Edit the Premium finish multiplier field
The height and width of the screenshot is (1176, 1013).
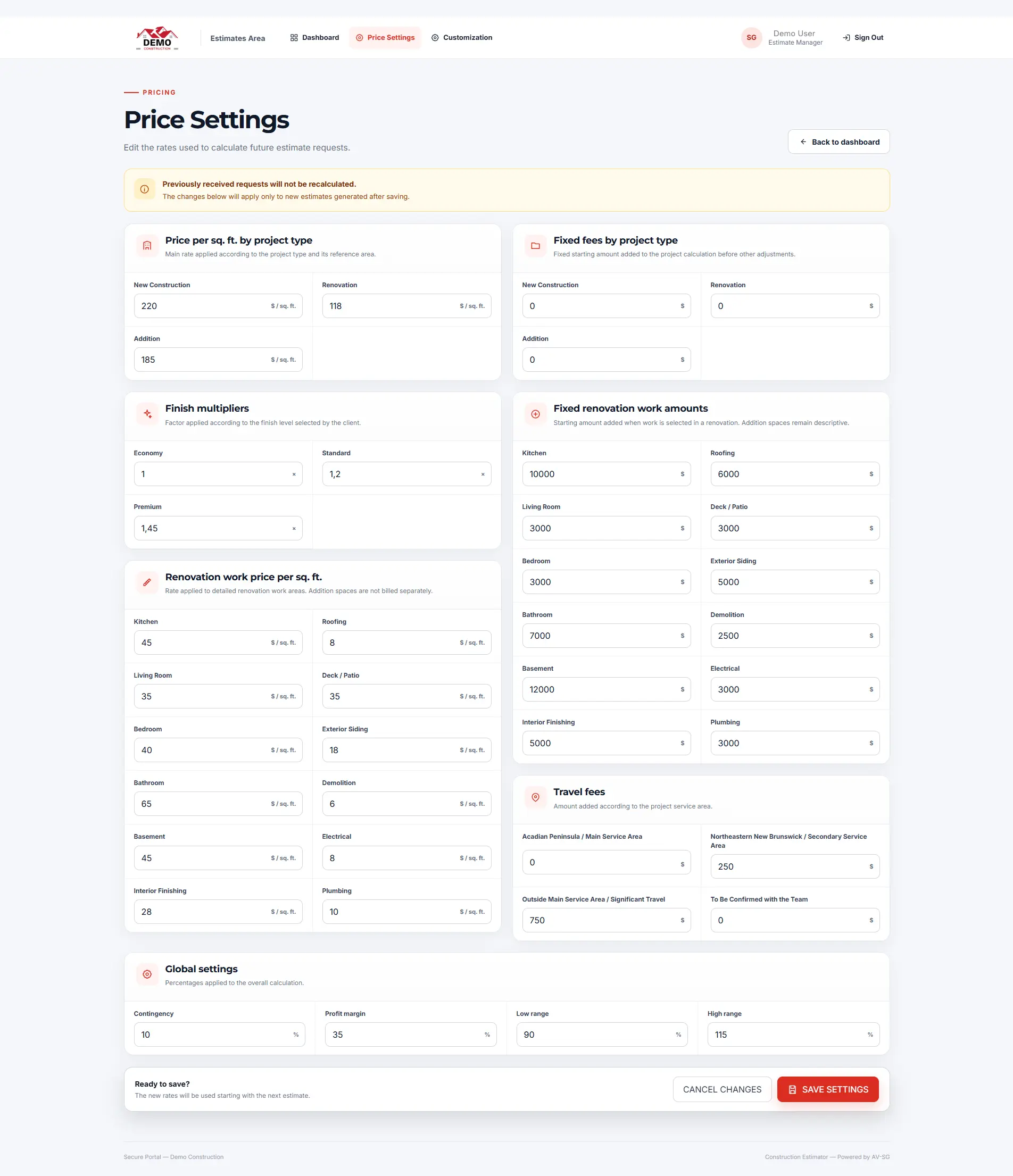218,528
